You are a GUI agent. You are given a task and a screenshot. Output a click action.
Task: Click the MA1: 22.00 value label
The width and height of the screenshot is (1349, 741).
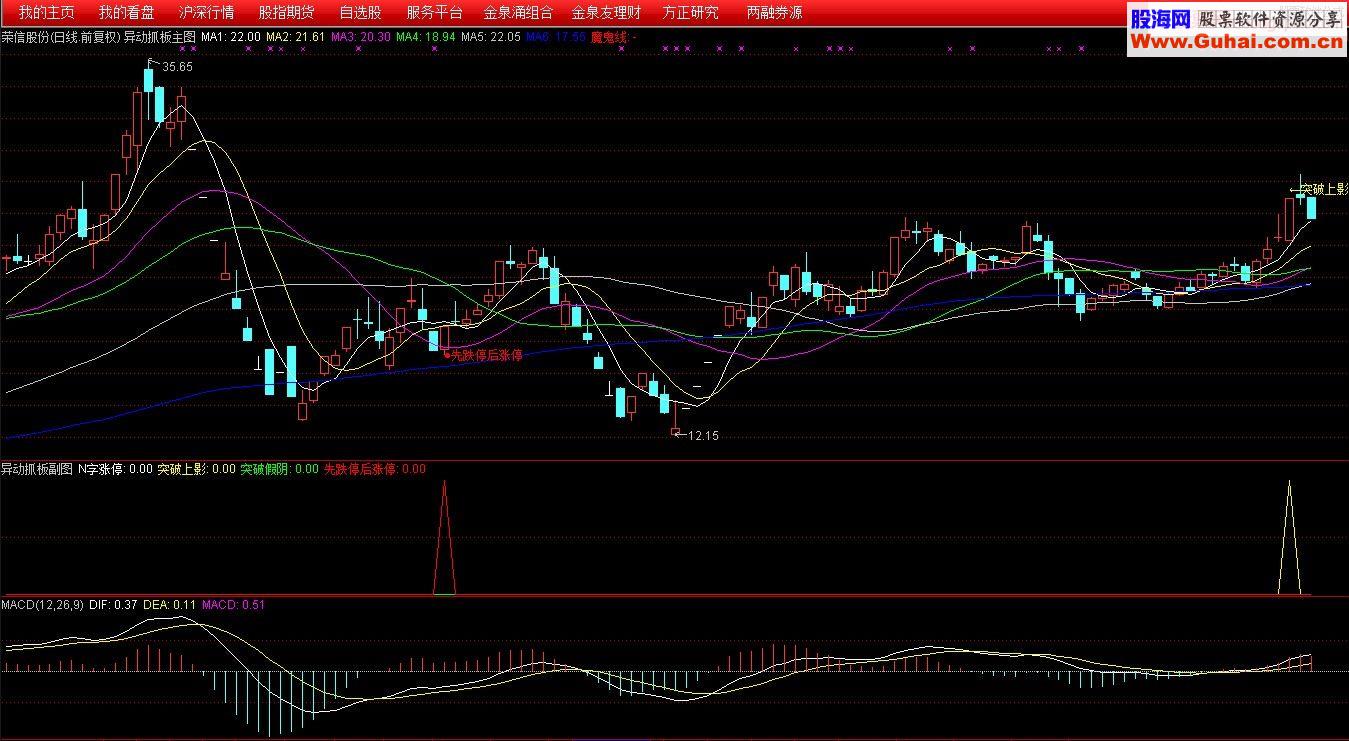pyautogui.click(x=231, y=37)
